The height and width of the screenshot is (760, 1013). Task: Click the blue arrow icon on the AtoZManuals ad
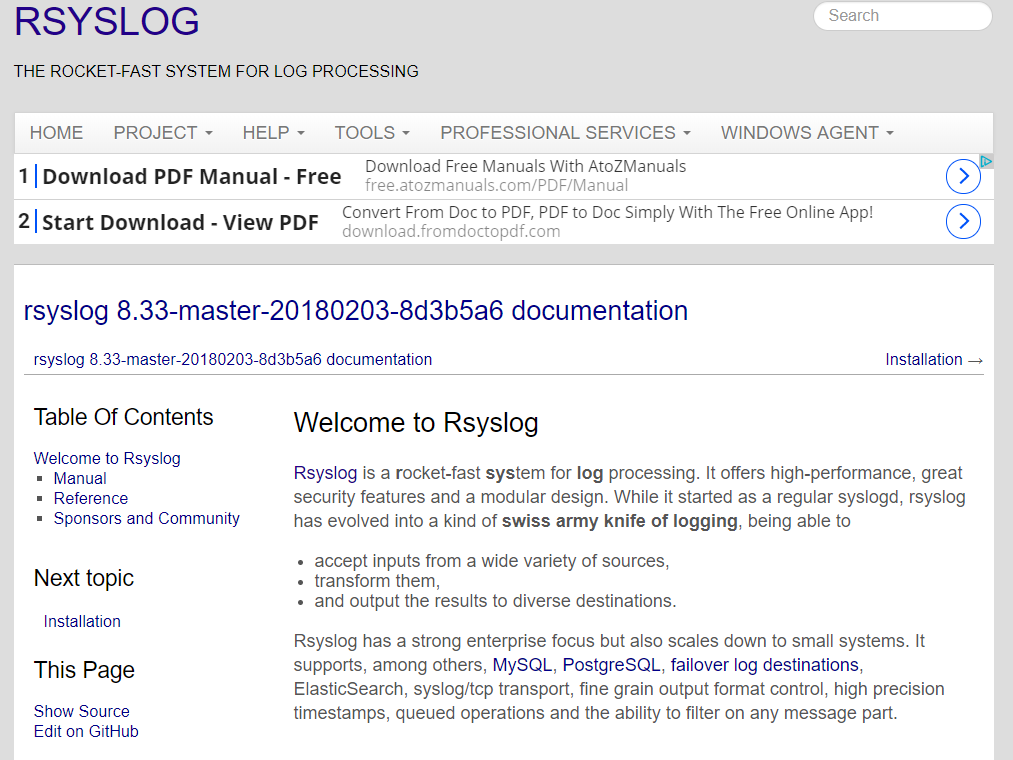tap(962, 175)
